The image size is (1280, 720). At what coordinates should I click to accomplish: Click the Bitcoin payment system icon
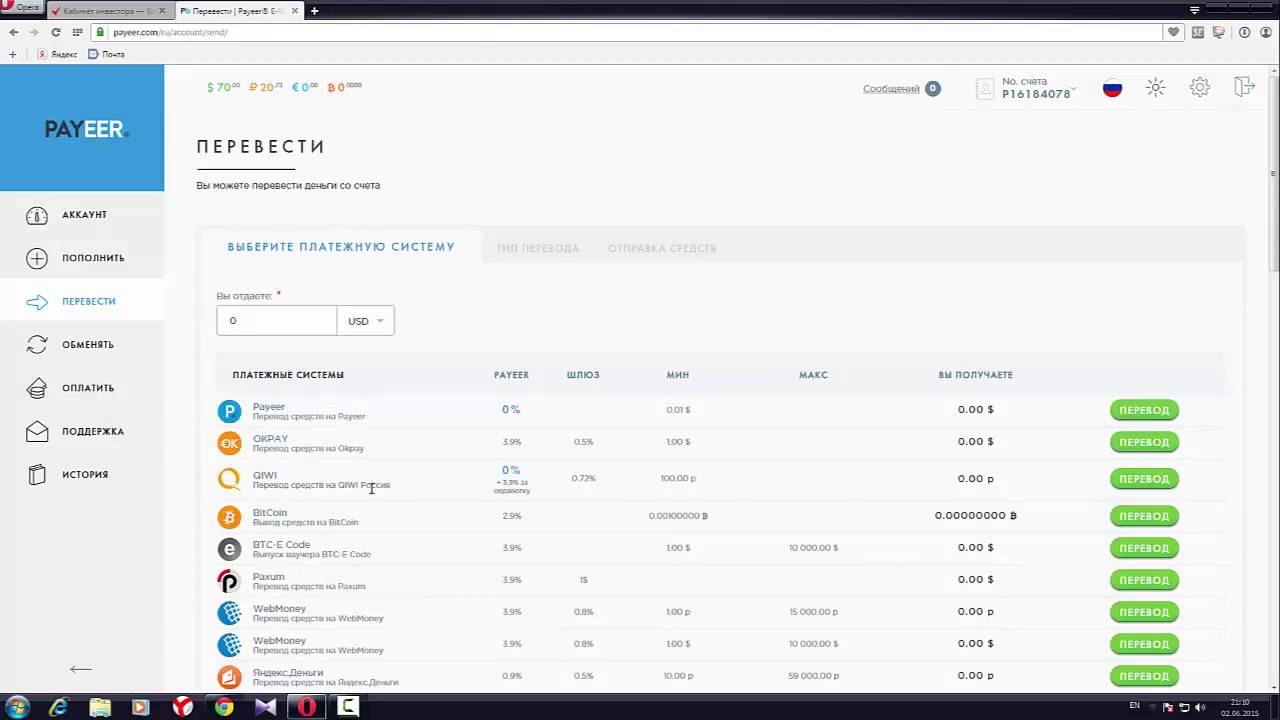(229, 516)
